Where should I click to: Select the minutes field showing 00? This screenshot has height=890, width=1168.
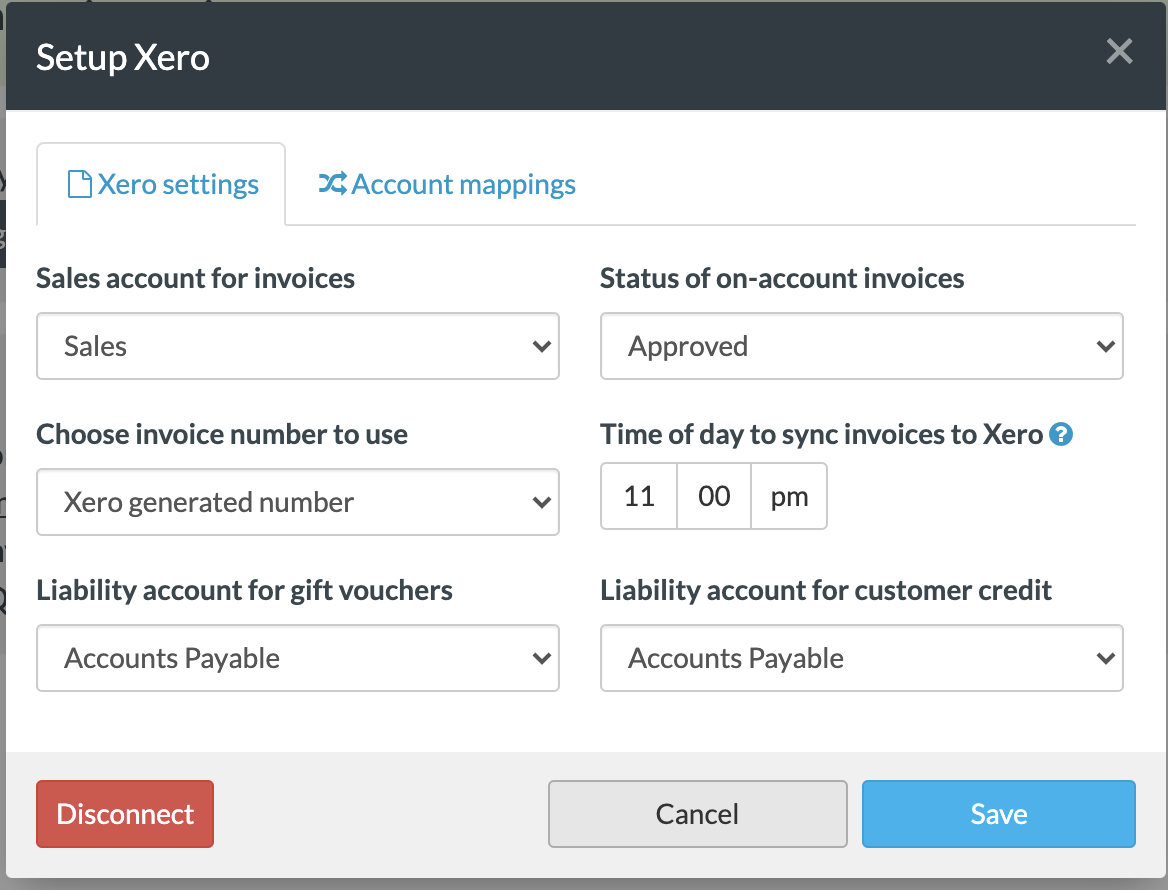click(714, 496)
